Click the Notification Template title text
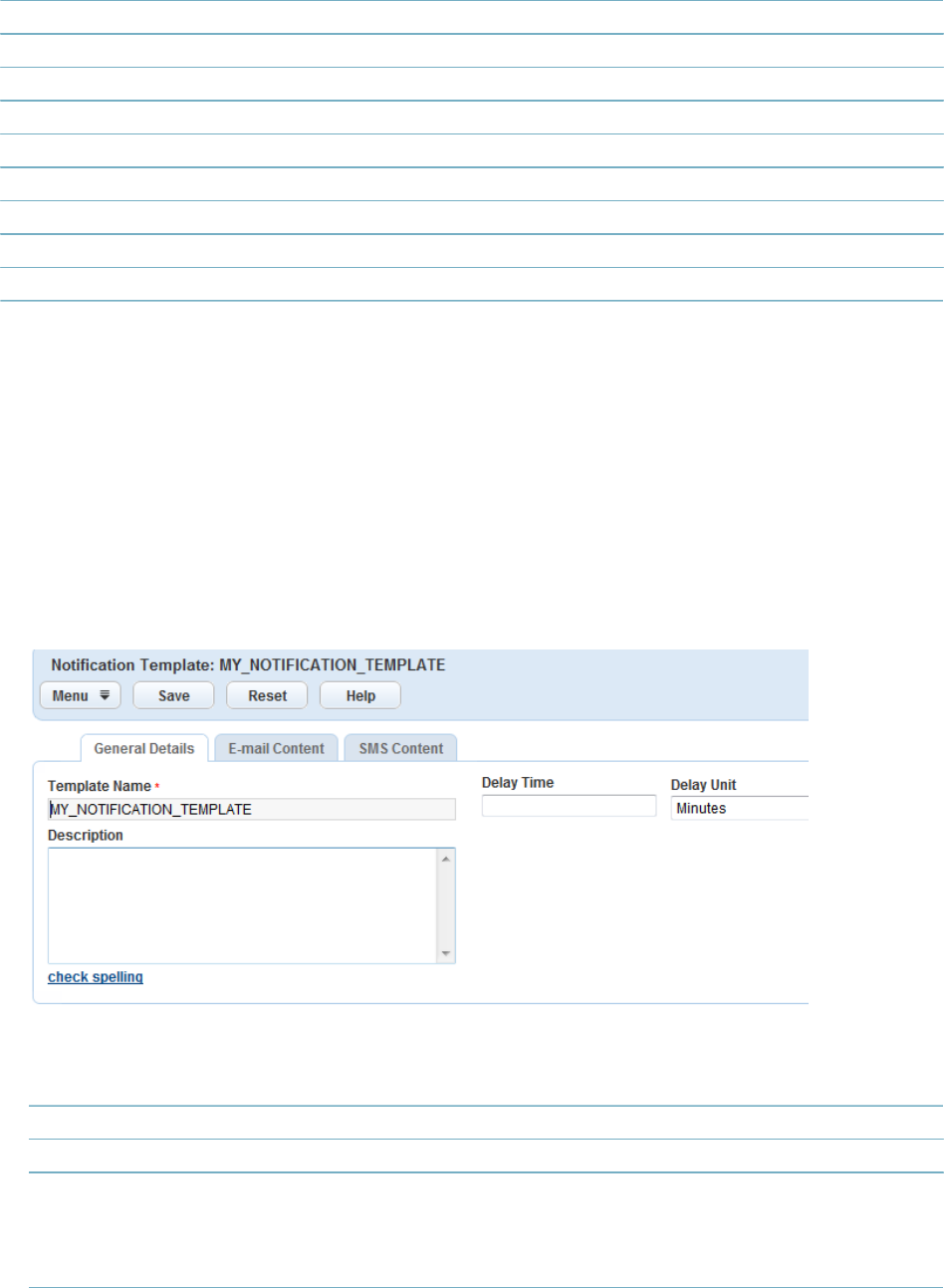 pos(248,664)
